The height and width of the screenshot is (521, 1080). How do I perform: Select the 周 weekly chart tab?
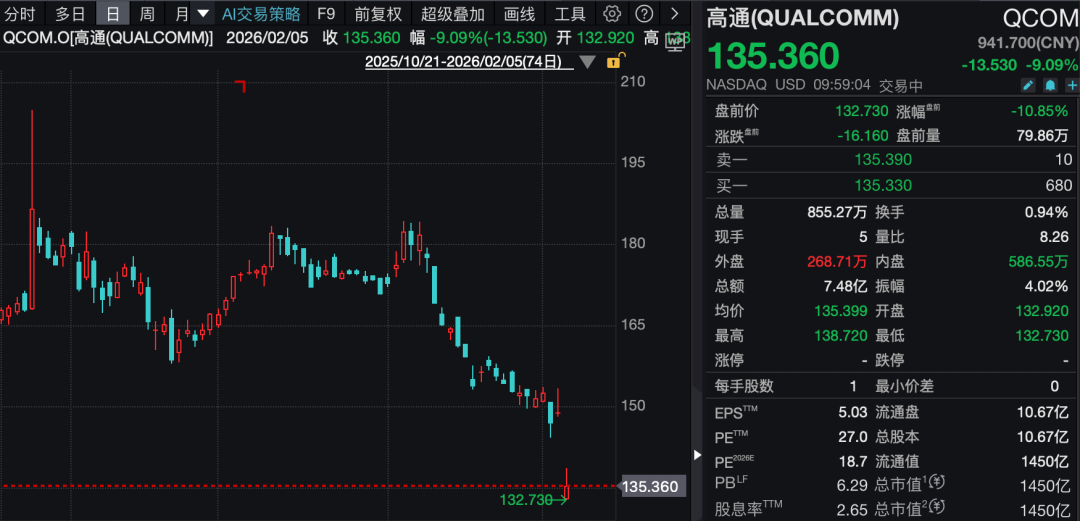pyautogui.click(x=147, y=13)
